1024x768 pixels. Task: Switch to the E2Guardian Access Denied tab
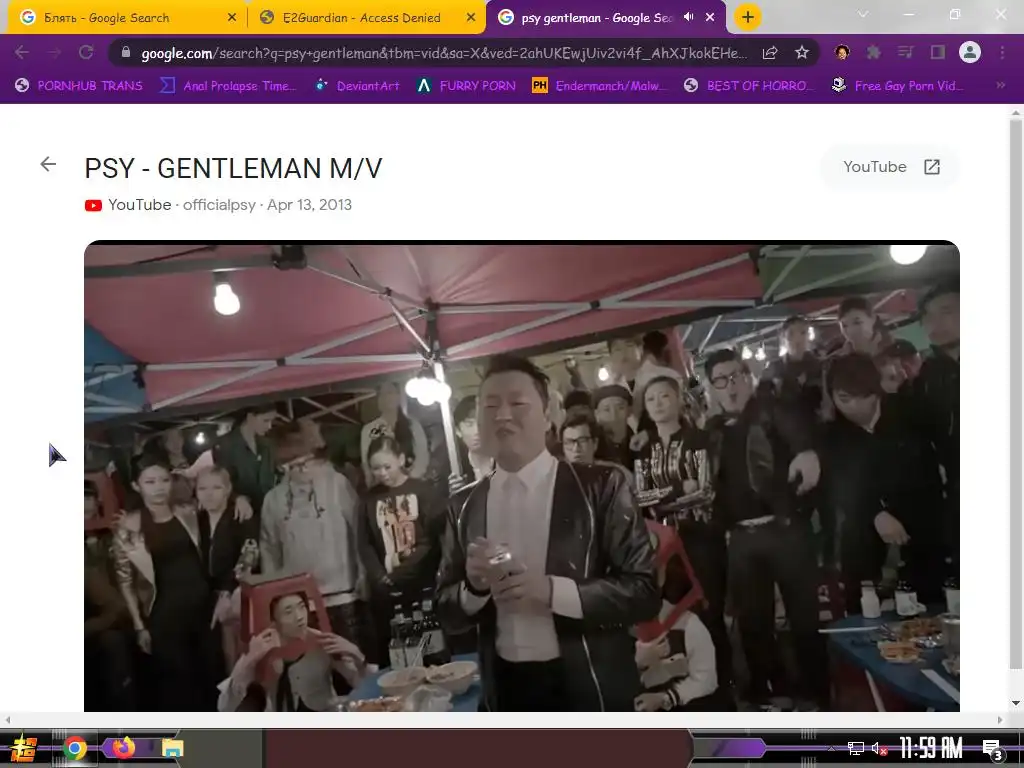[x=368, y=18]
